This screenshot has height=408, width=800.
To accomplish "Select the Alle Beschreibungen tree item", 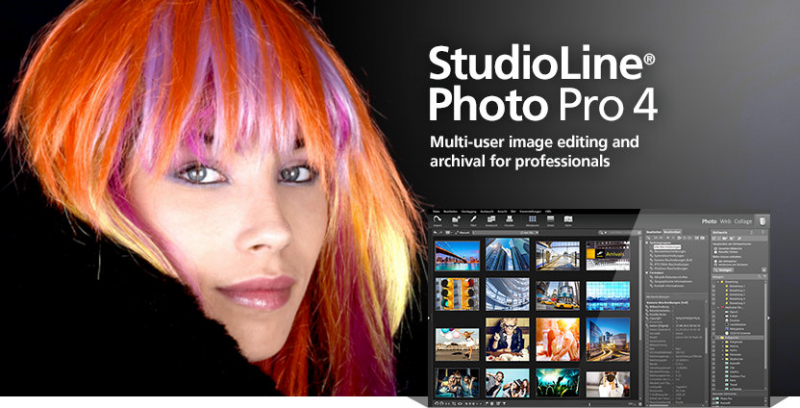I will click(667, 247).
